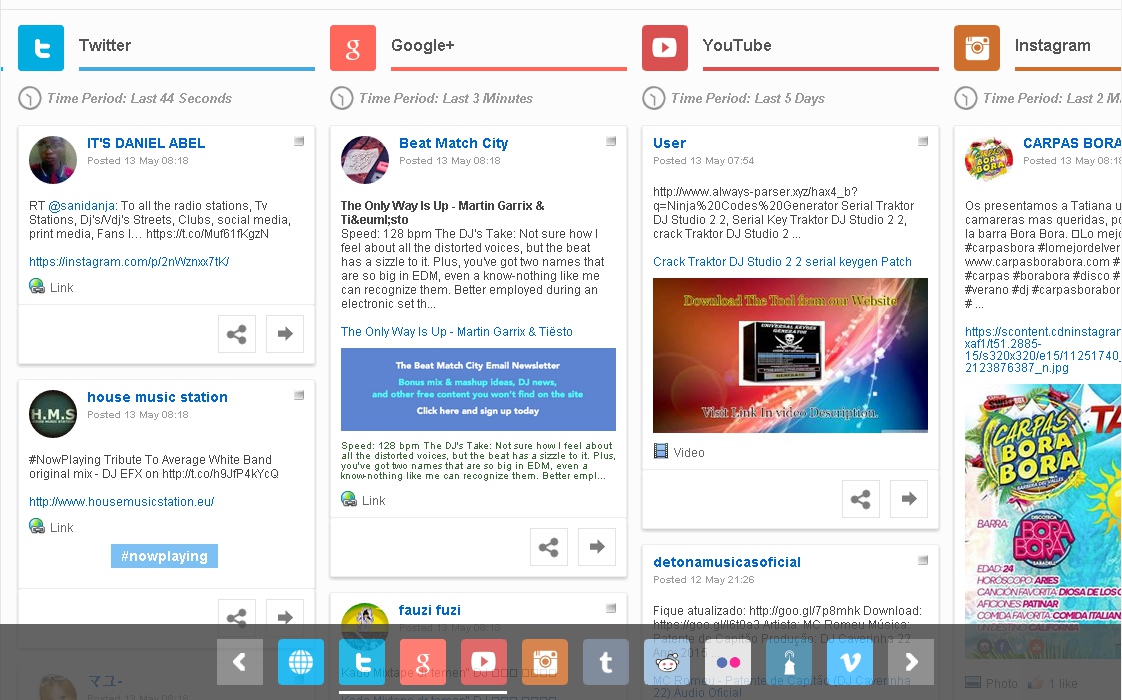Open the Crack Traktor YouTube post via arrow button
This screenshot has height=700, width=1122.
(909, 499)
